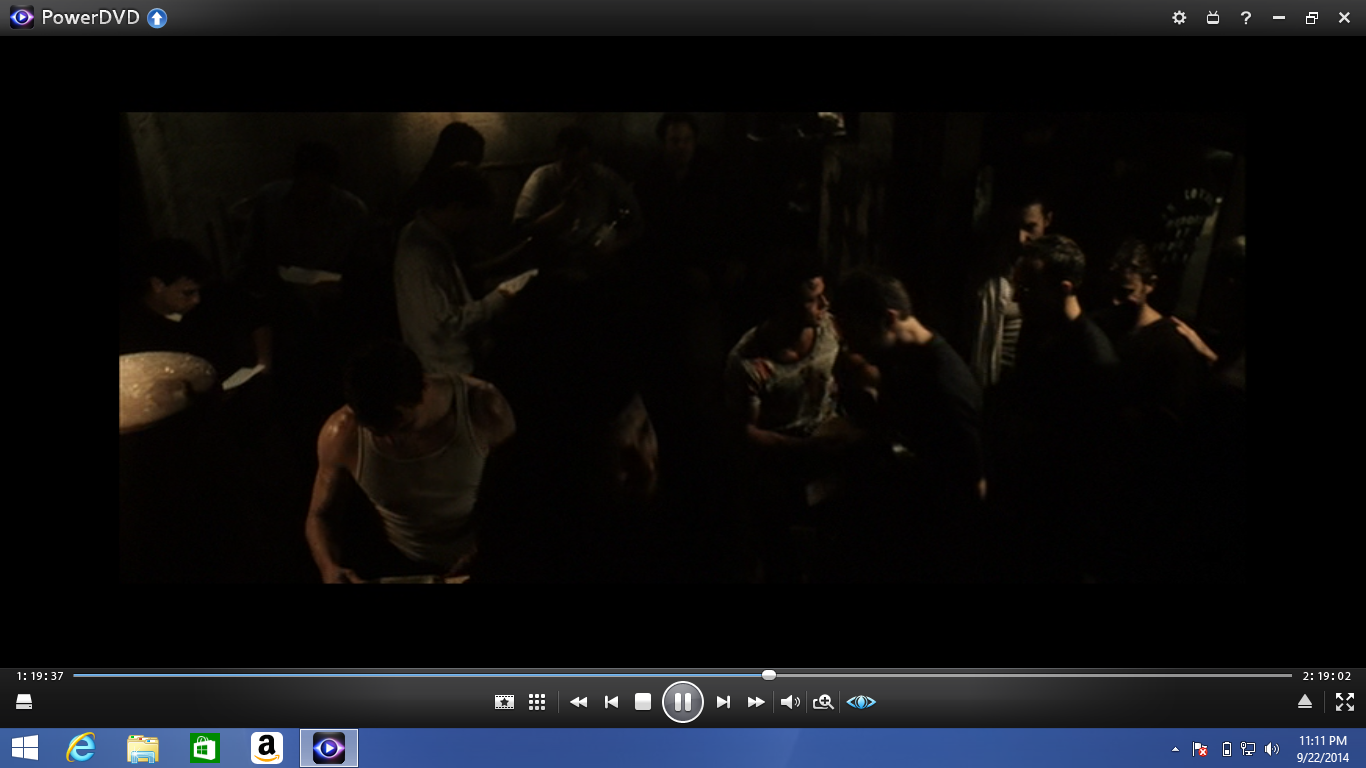Click the elapsed time 1:19:37
Image resolution: width=1366 pixels, height=768 pixels.
coord(40,676)
